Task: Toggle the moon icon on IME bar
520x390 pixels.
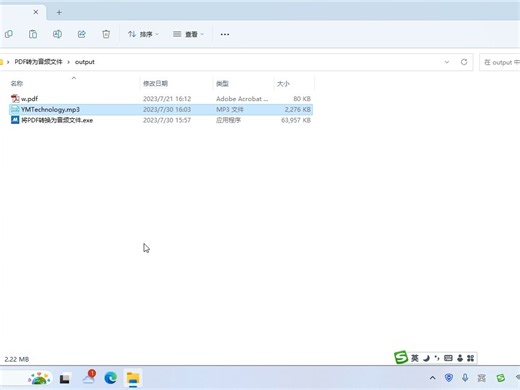Action: (426, 358)
